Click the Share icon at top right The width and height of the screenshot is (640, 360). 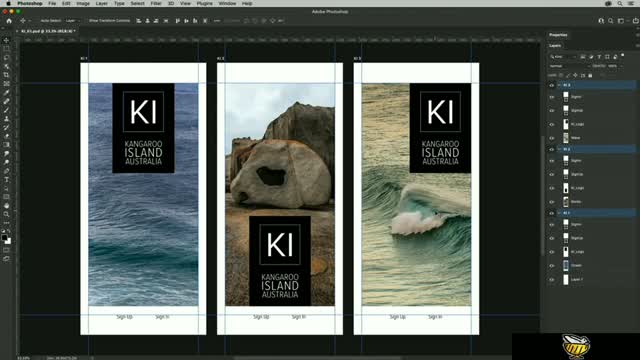[636, 21]
